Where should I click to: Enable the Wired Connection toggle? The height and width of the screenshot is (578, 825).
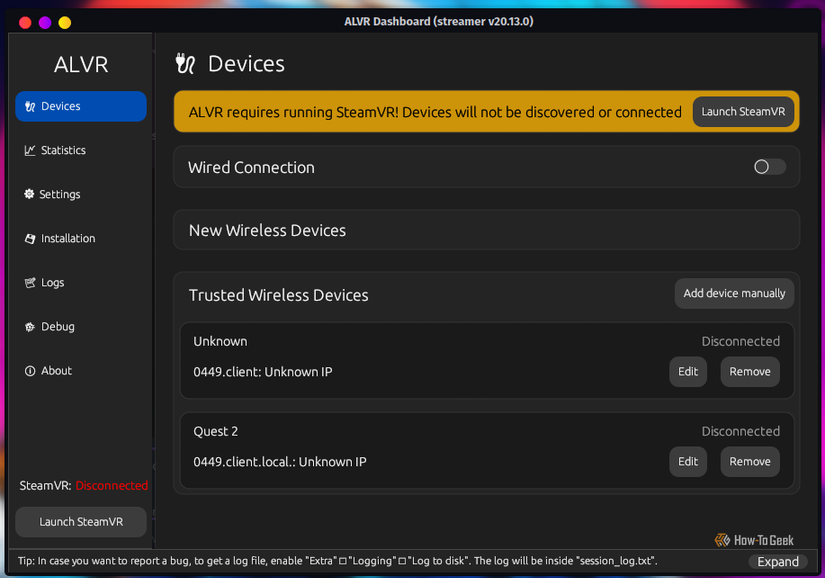[768, 167]
